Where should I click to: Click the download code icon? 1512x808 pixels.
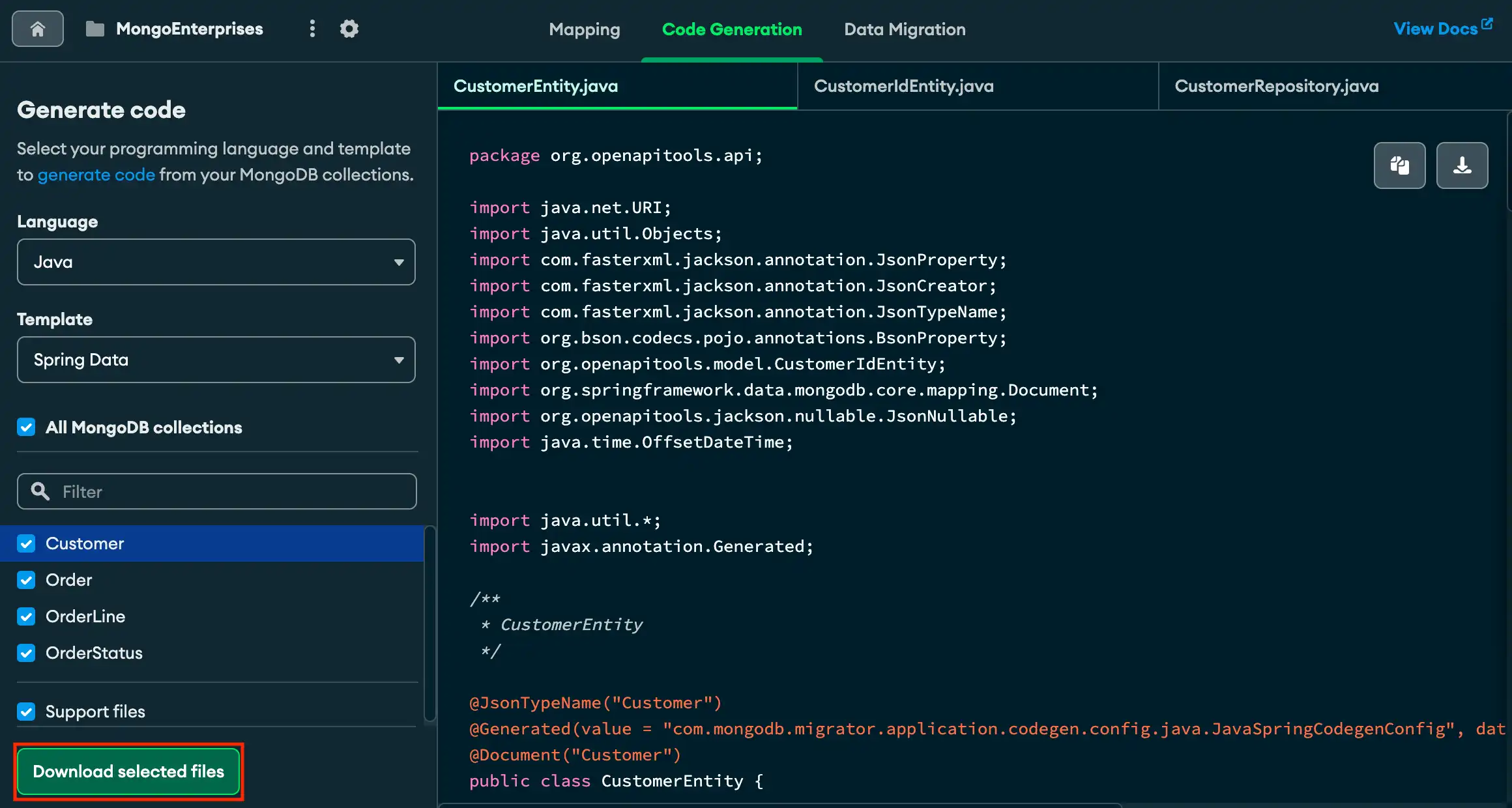tap(1462, 164)
